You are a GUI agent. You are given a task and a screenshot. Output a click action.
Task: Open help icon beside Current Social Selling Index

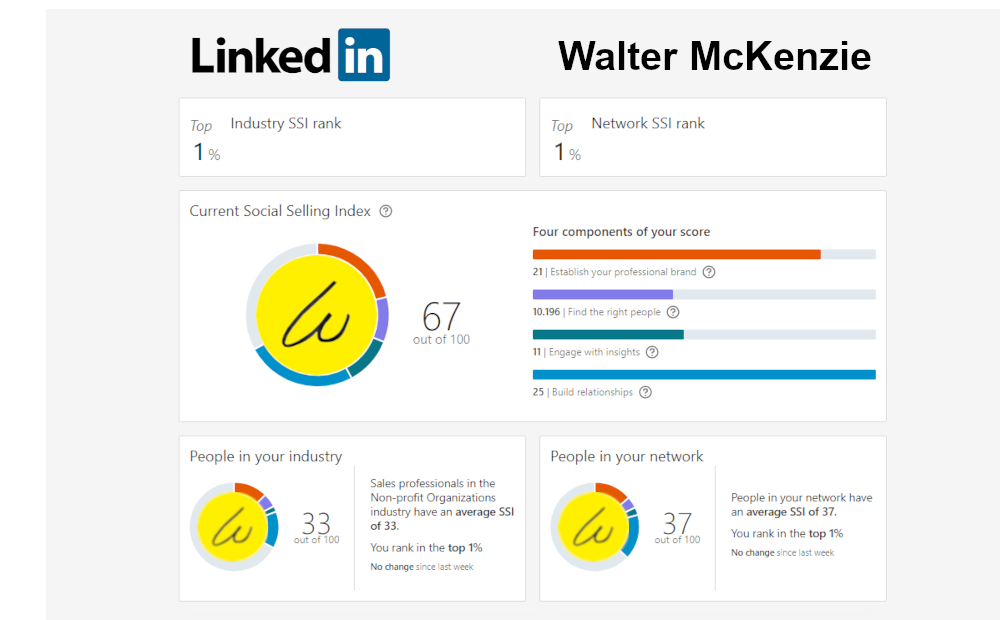click(x=386, y=211)
